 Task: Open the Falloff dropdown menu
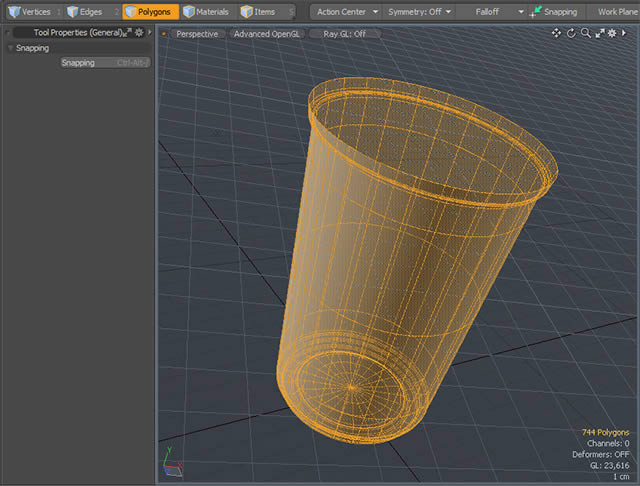click(491, 12)
